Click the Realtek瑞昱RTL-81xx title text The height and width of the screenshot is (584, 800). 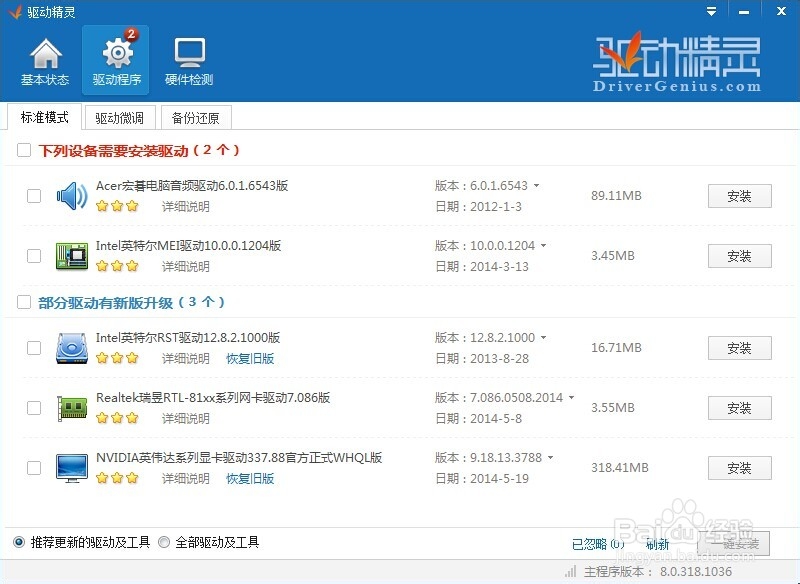(x=213, y=398)
